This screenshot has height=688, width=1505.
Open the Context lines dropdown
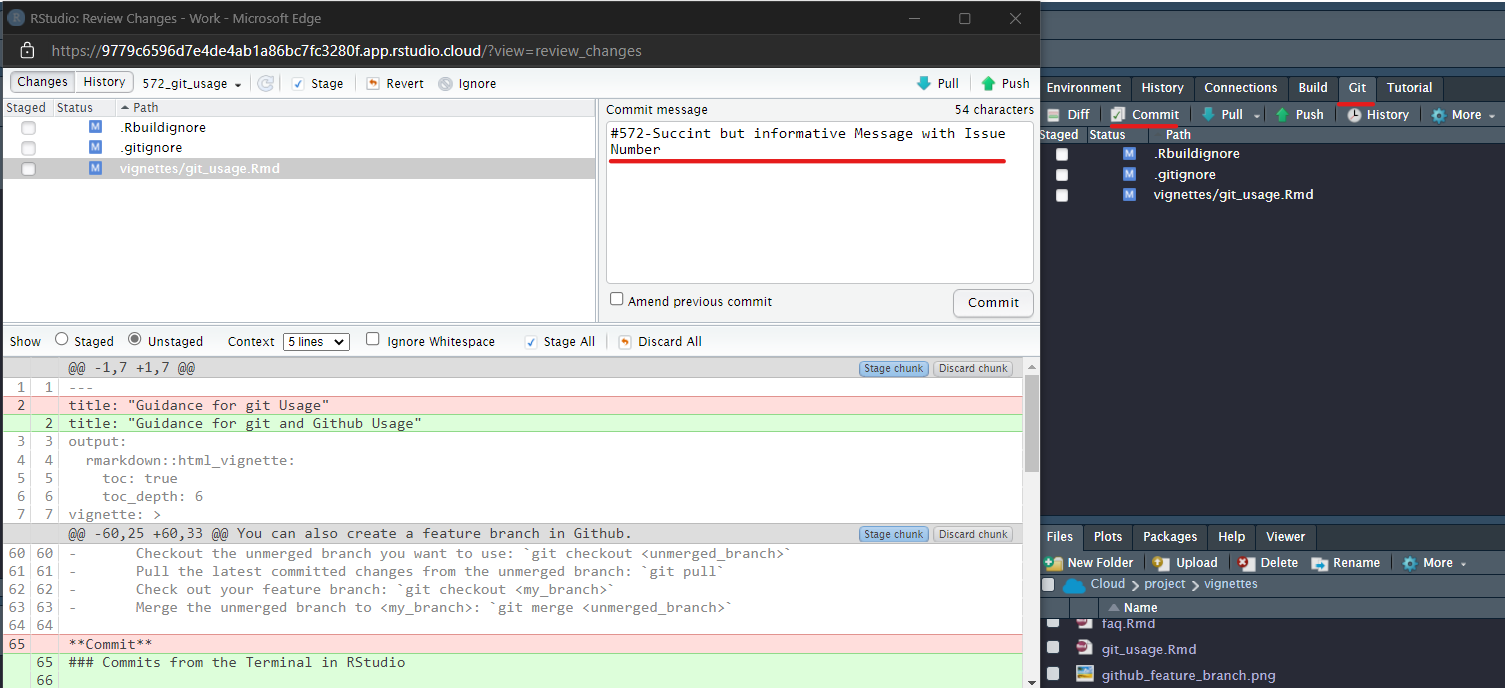(316, 342)
